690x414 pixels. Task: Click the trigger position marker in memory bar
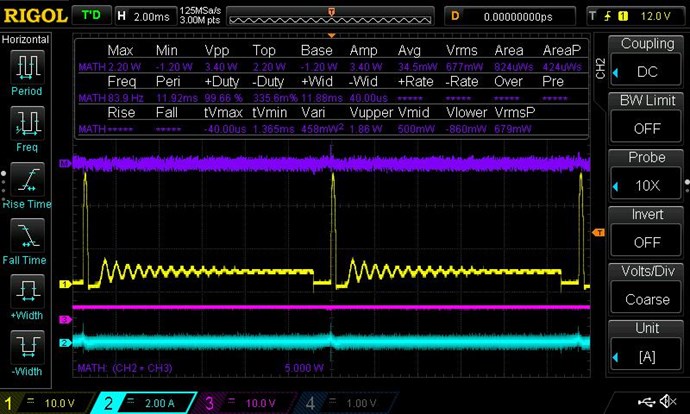tap(331, 12)
